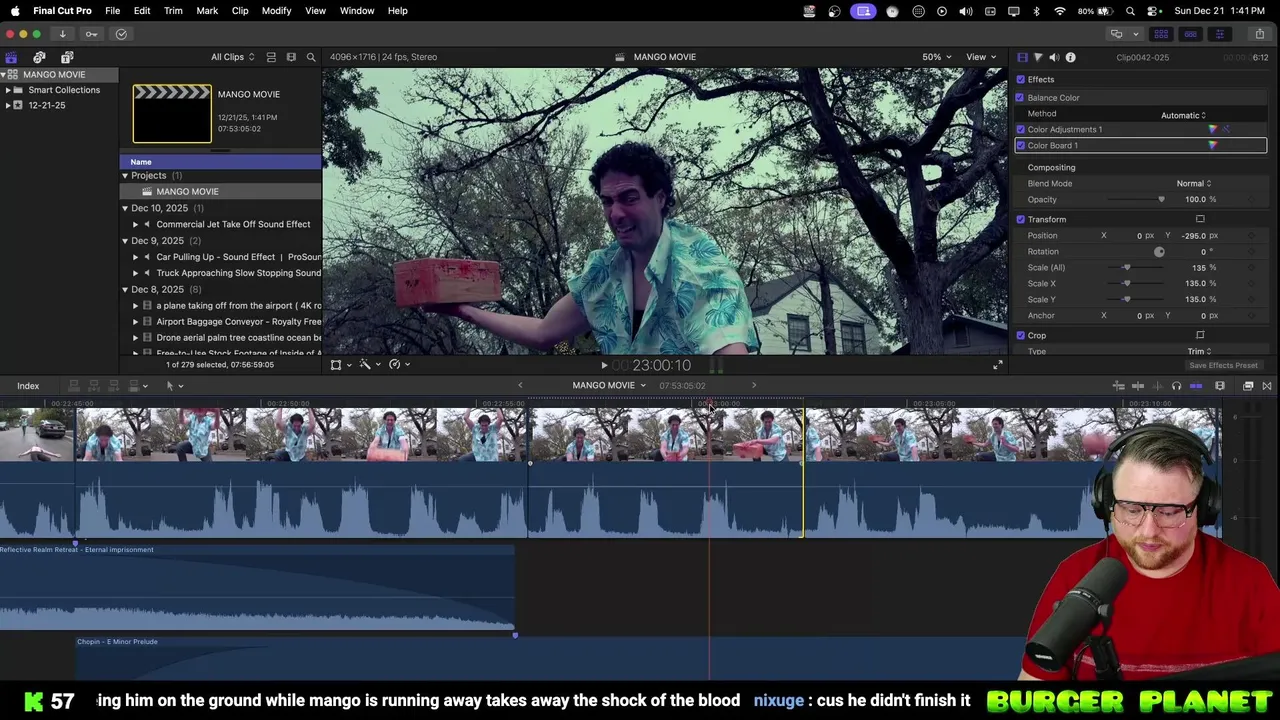Viewport: 1280px width, 720px height.
Task: Toggle the Crop checkbox
Action: (1021, 335)
